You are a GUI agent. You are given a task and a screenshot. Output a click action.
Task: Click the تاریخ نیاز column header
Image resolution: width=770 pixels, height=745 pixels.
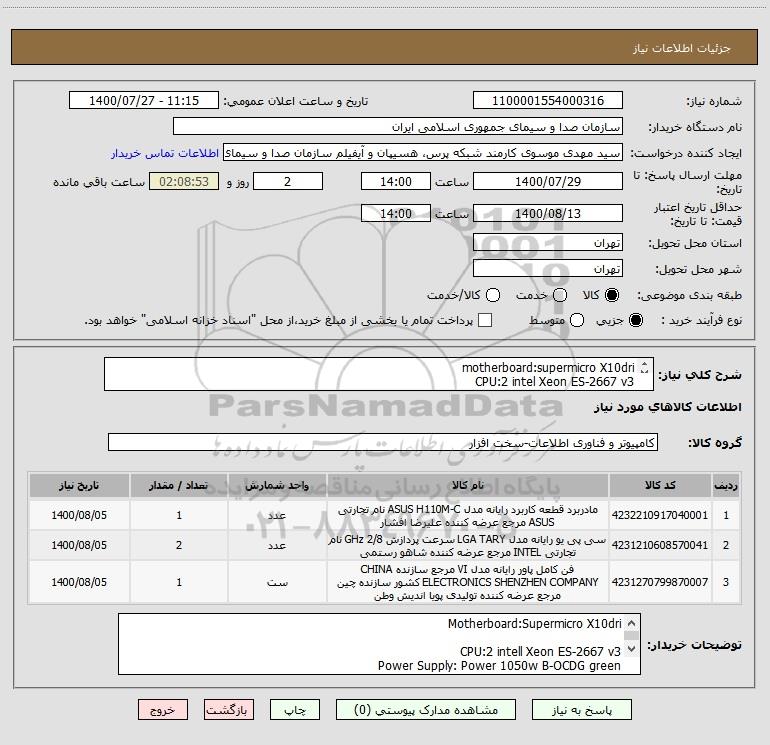point(79,485)
